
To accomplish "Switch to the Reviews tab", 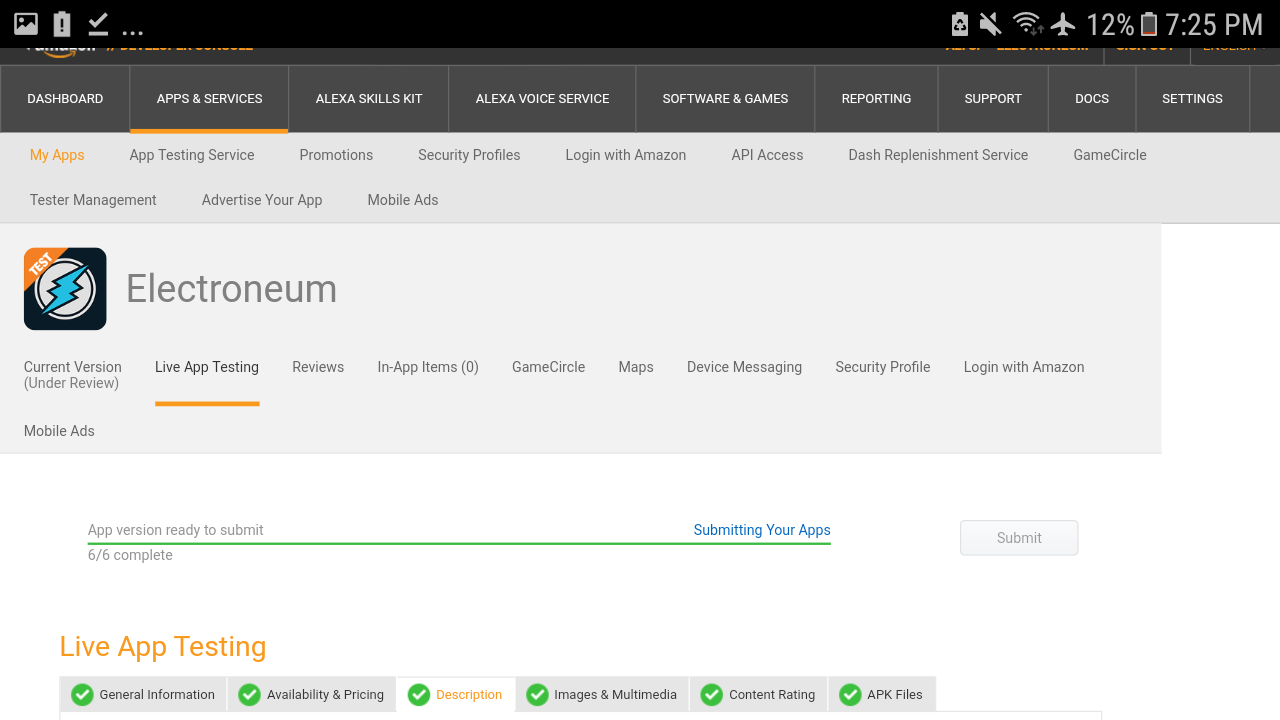I will (x=318, y=367).
